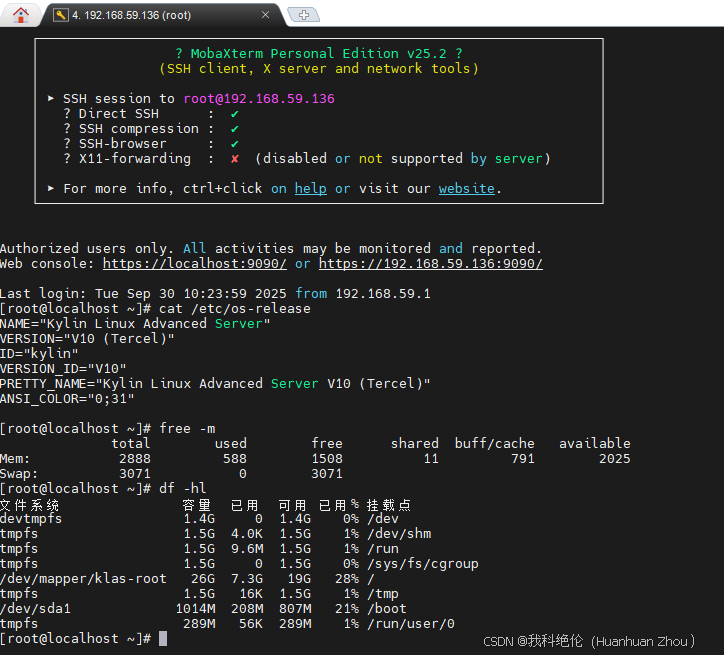Click the Swap total value 3071

(x=135, y=474)
